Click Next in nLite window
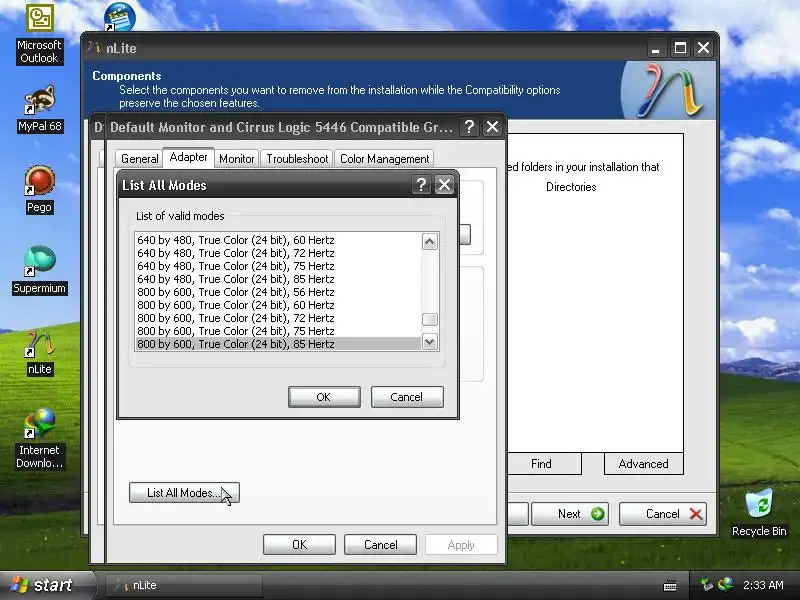Screen dimensions: 800x600 pos(570,514)
